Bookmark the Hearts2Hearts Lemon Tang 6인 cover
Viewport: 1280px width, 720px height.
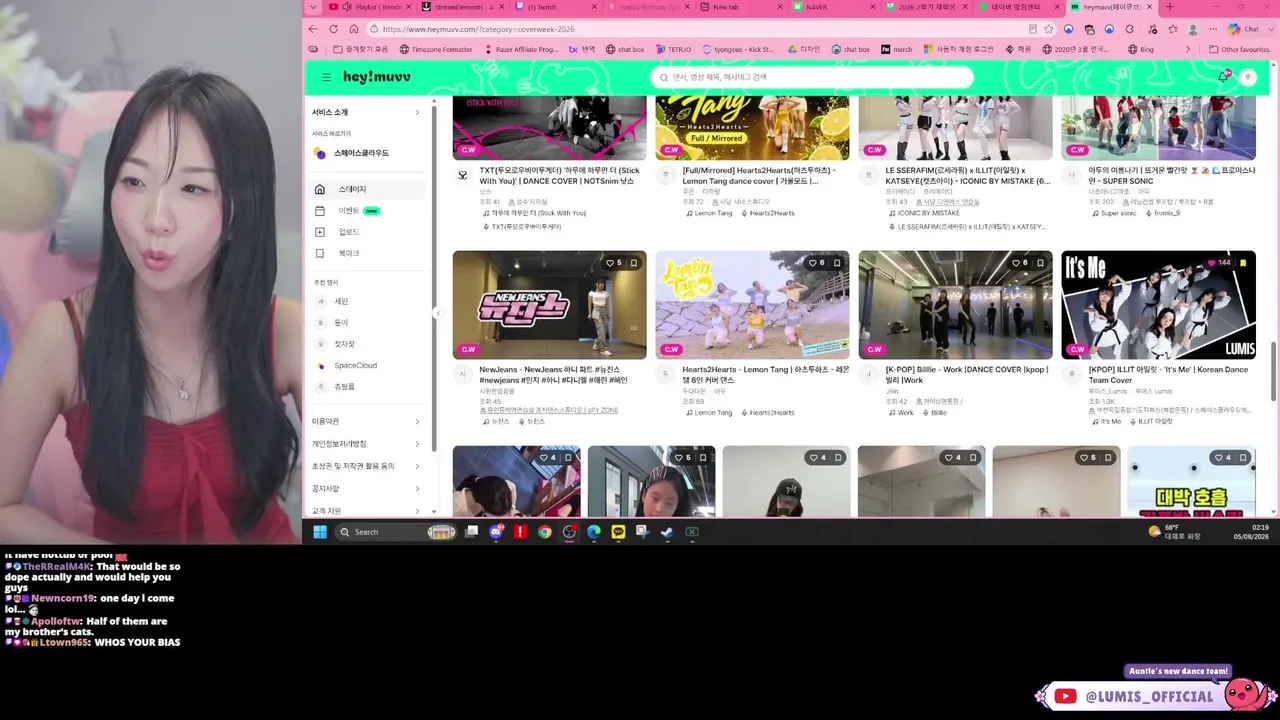tap(837, 263)
